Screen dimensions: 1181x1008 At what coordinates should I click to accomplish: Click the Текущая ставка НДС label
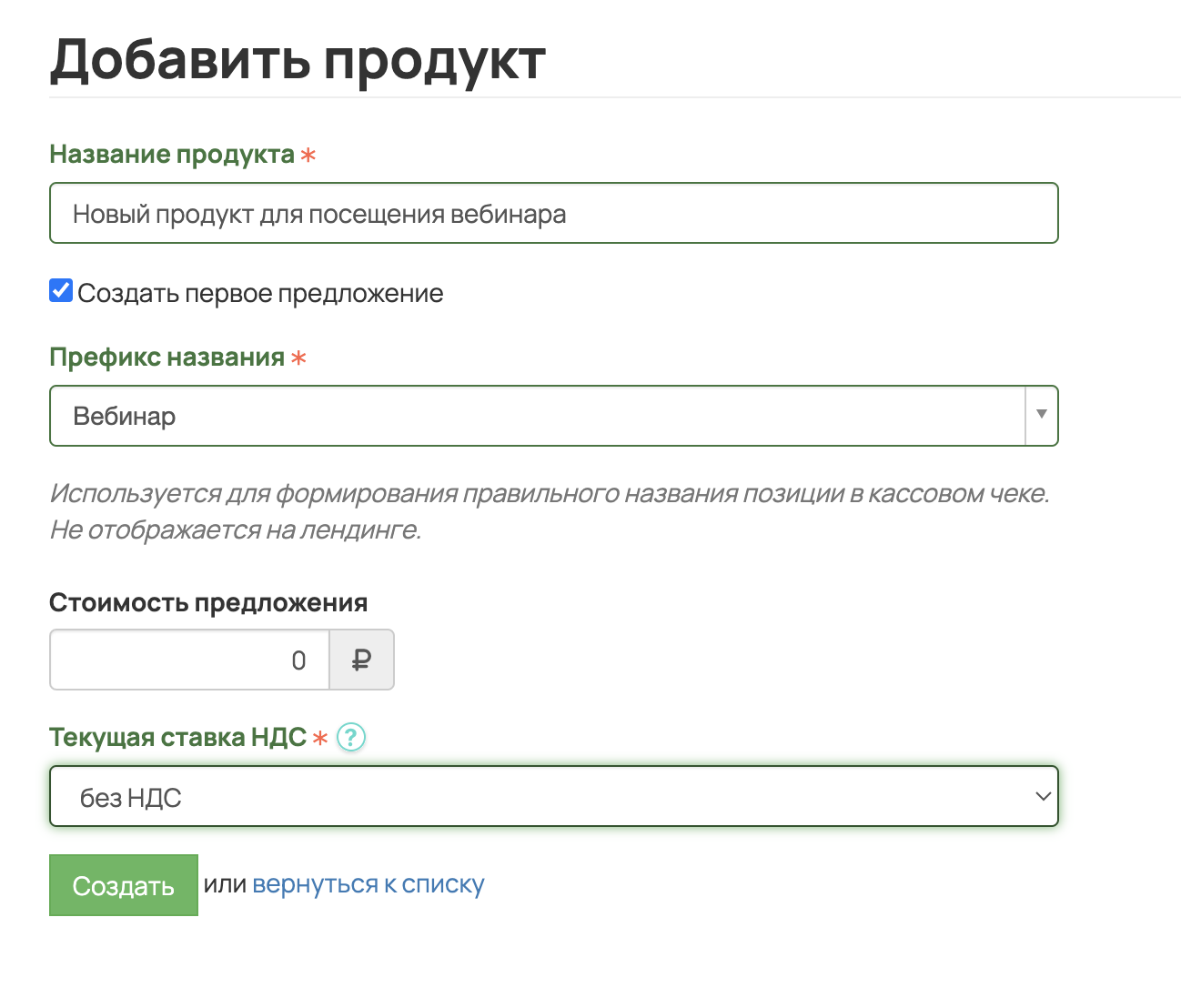(177, 737)
